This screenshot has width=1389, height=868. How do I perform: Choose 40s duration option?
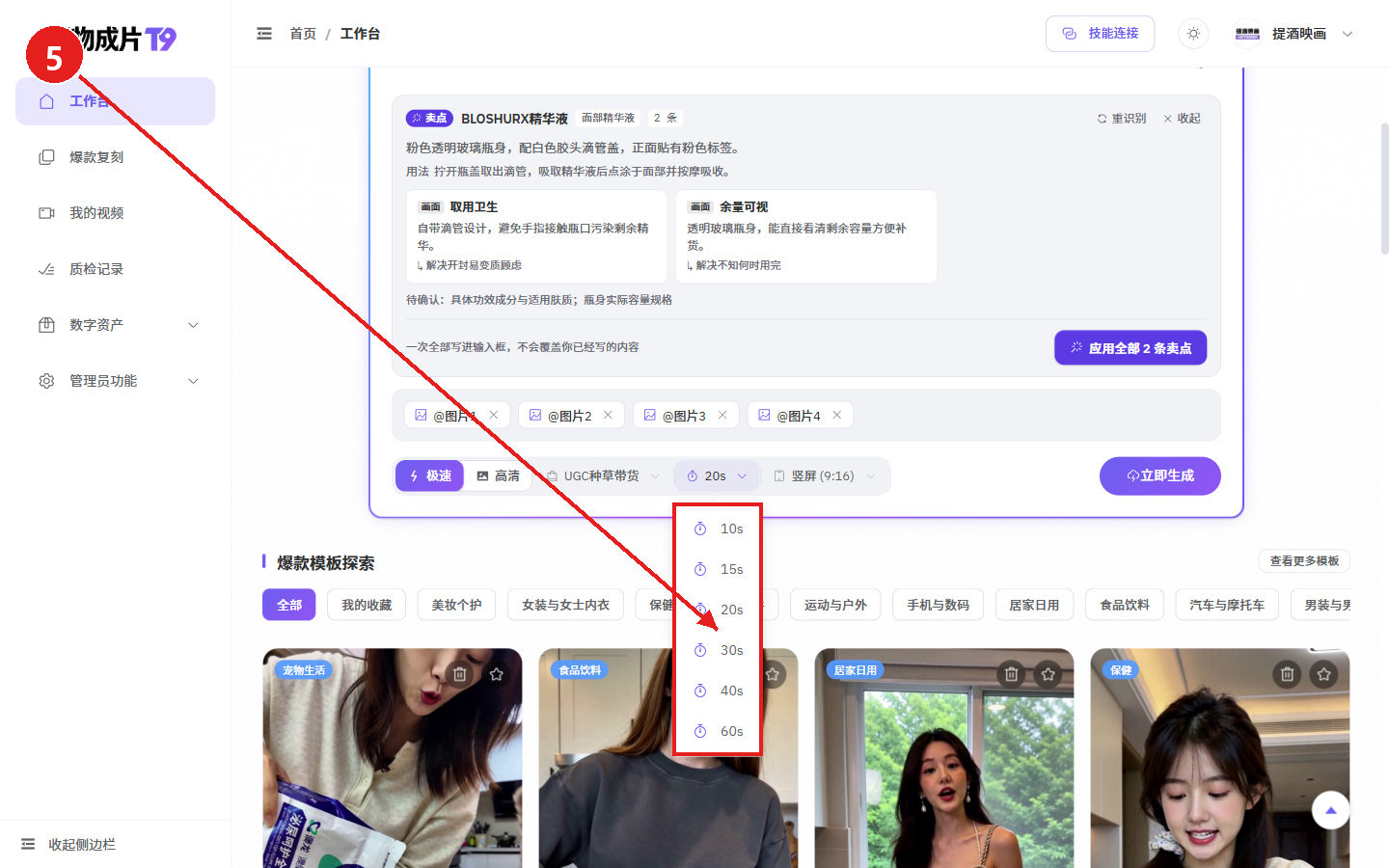[718, 692]
